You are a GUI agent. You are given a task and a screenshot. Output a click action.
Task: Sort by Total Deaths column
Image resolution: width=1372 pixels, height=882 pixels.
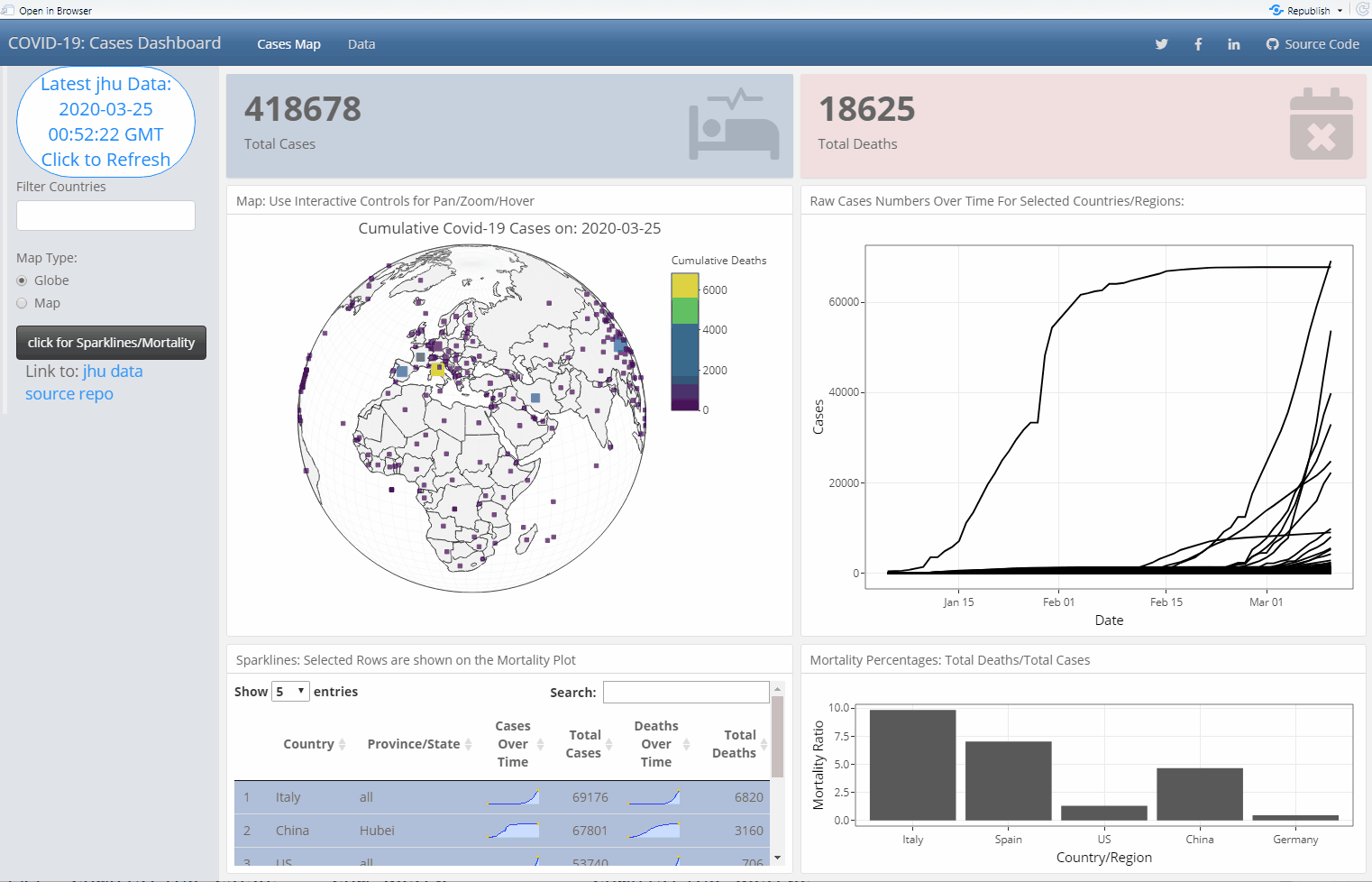(x=764, y=744)
